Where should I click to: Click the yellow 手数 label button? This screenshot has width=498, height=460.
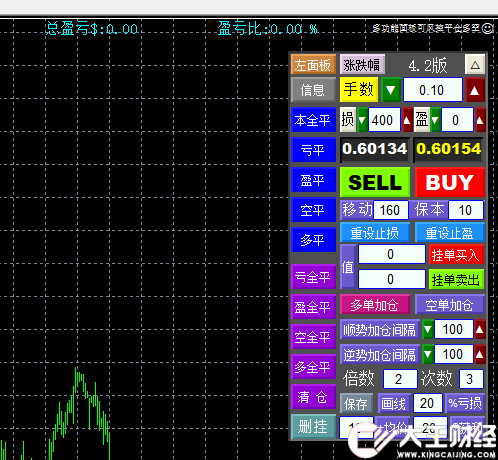(359, 90)
